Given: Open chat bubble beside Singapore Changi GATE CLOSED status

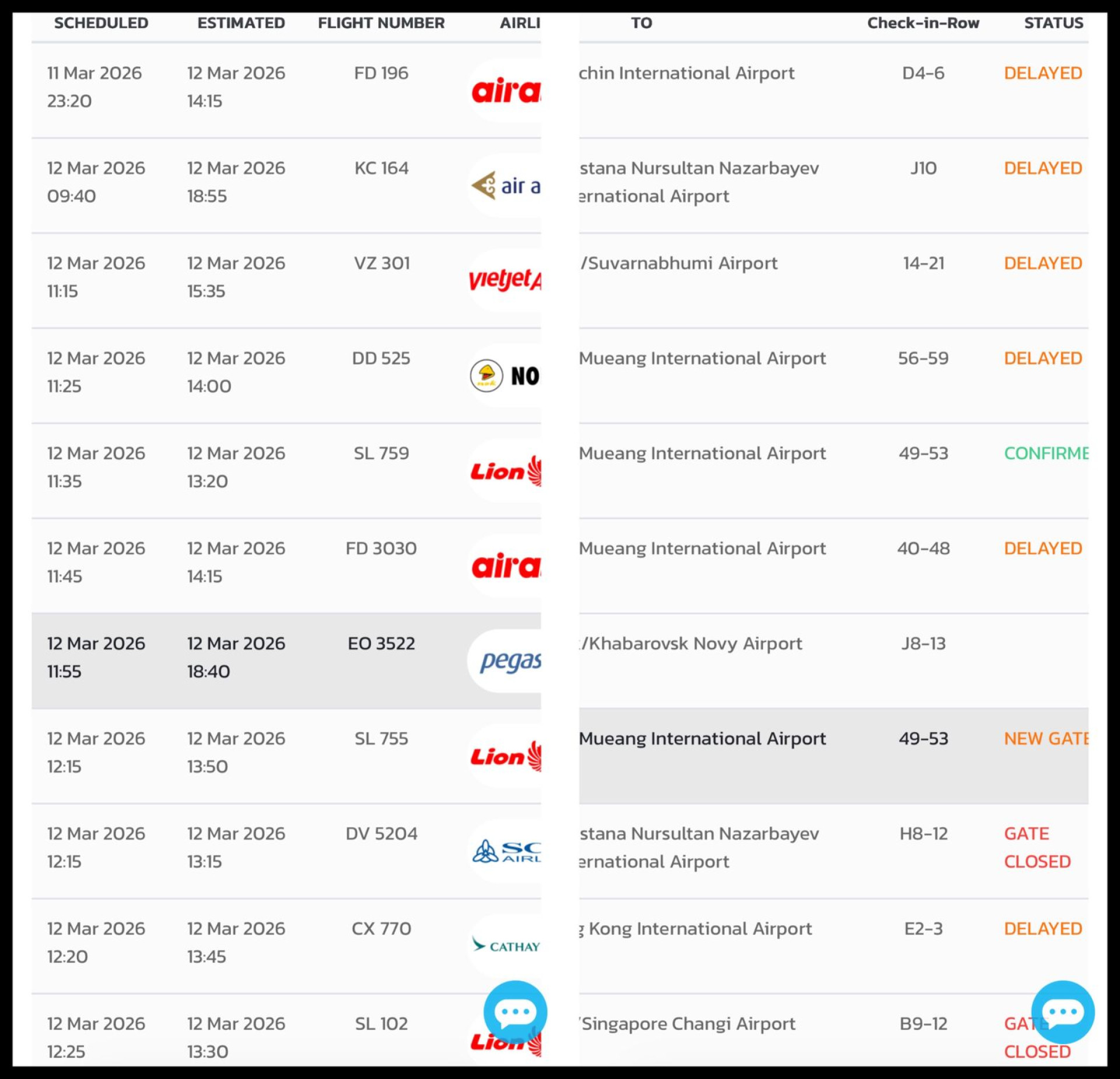Looking at the screenshot, I should coord(1062,1012).
